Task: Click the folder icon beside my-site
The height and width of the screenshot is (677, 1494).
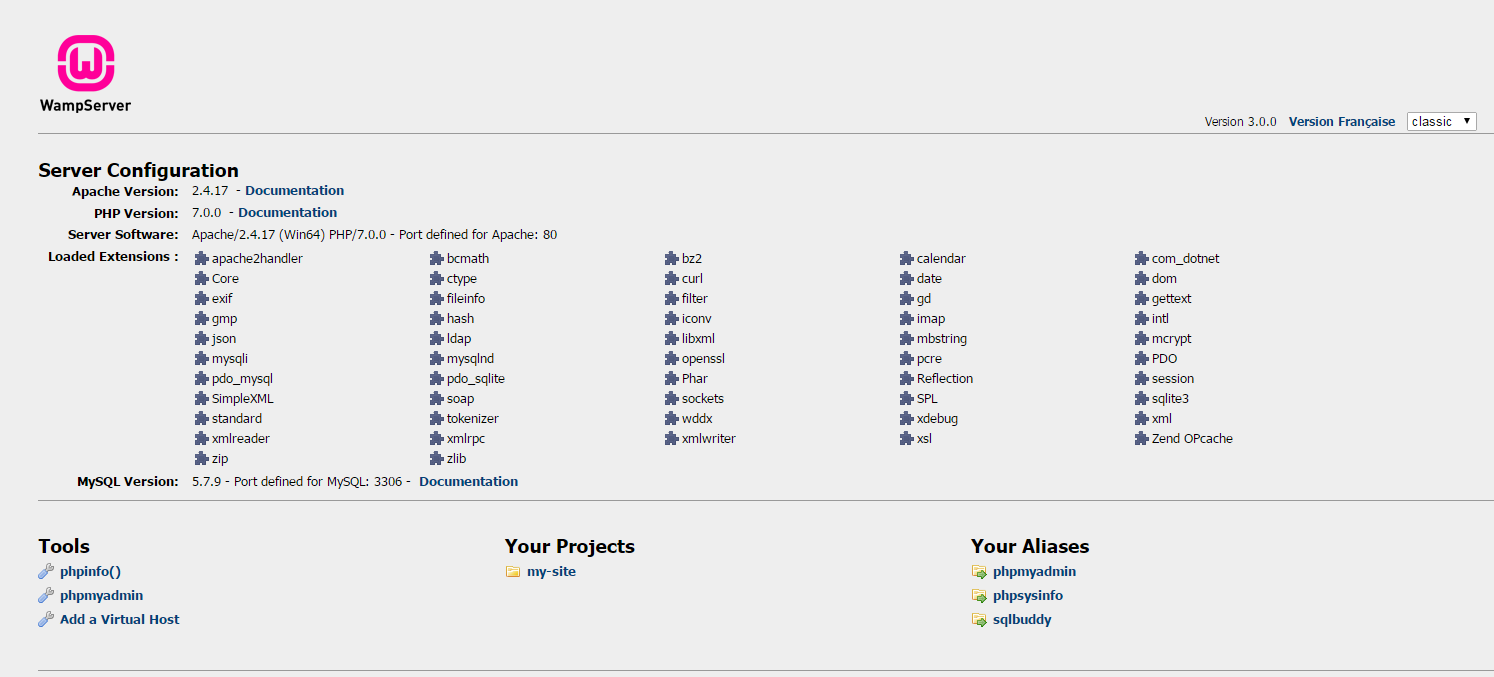Action: click(x=513, y=572)
